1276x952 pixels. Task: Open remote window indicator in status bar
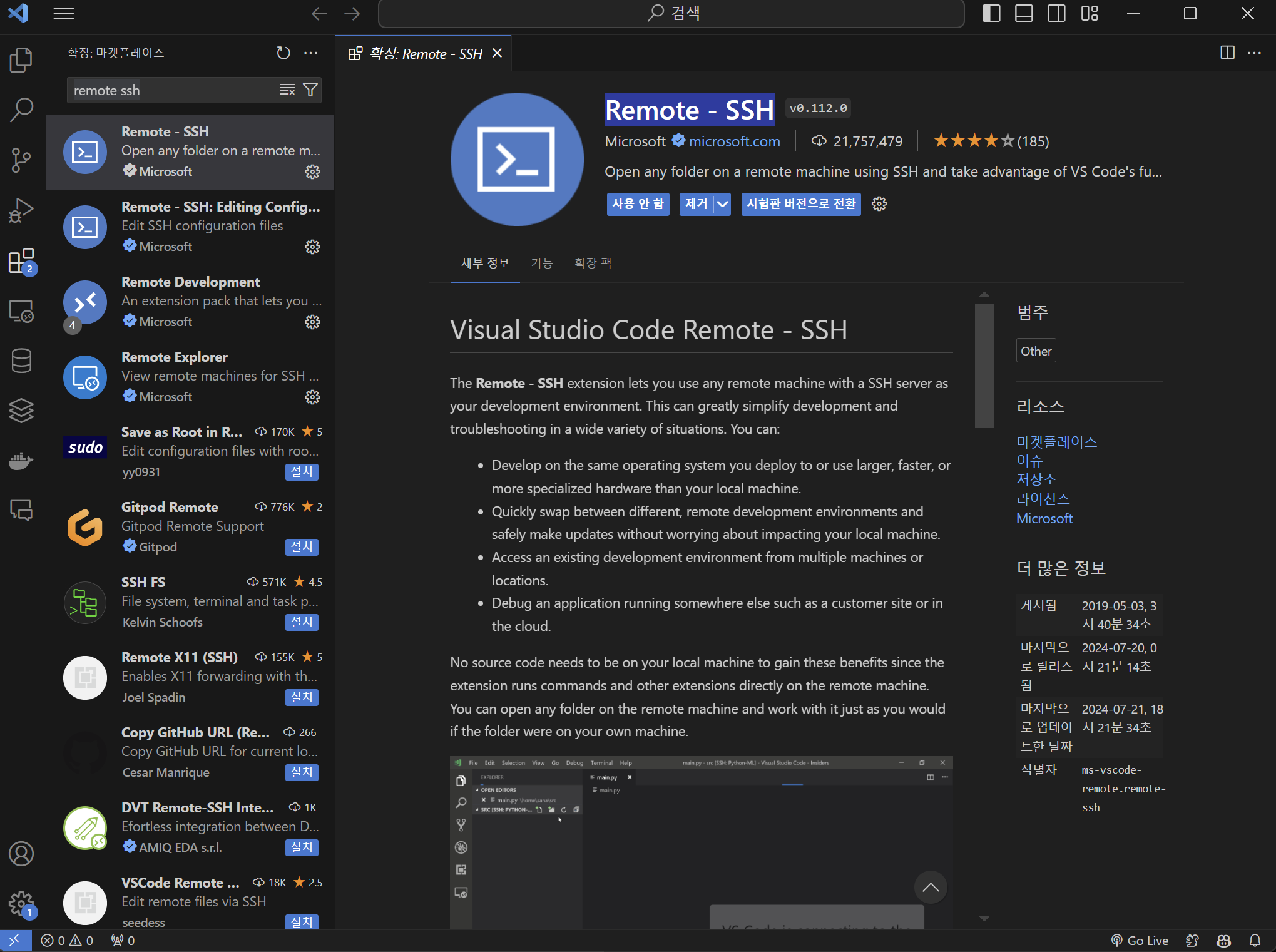[15, 940]
